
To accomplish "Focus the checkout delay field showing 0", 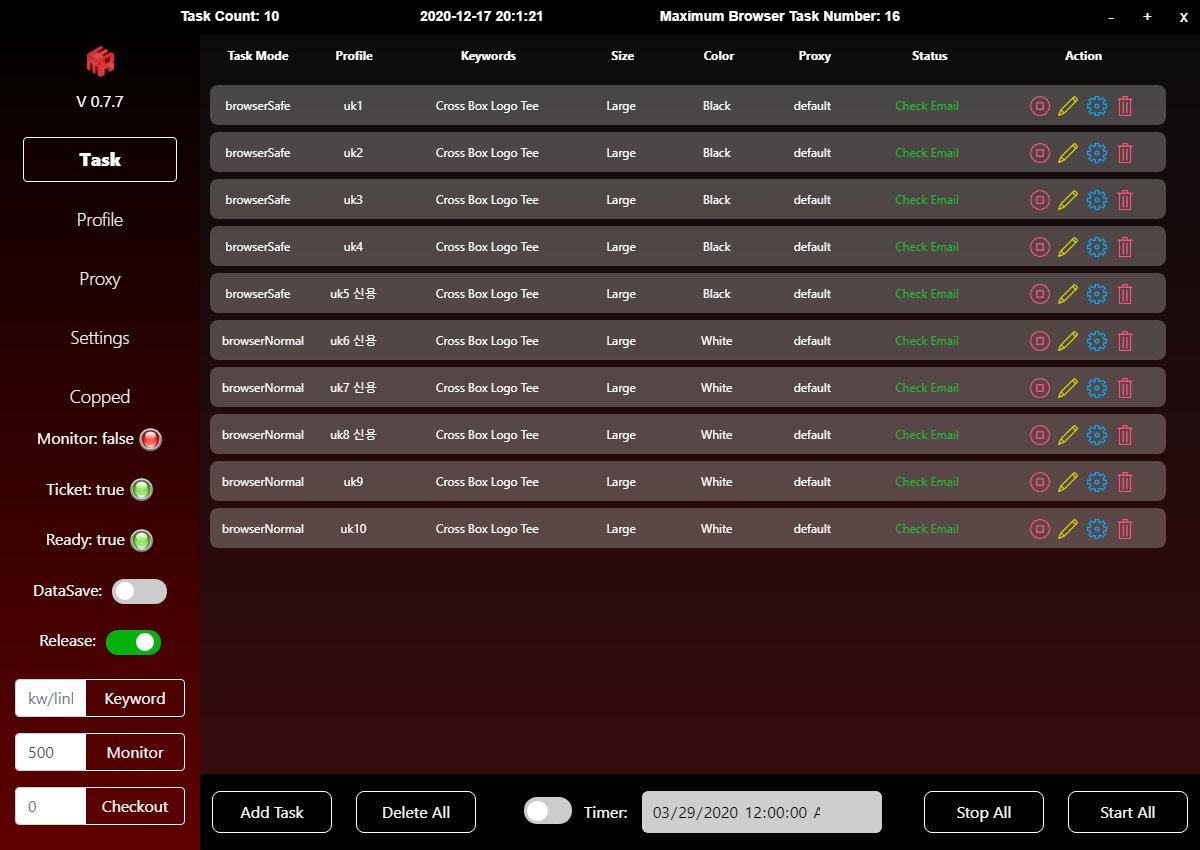I will (51, 806).
